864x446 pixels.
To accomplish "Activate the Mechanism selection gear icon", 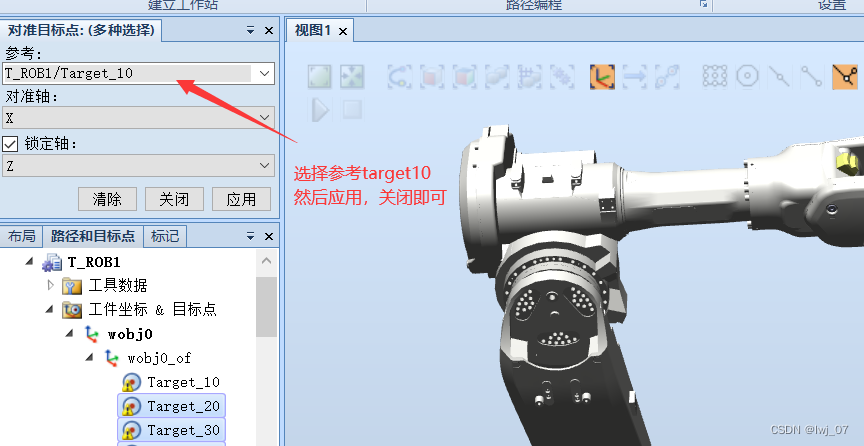I will tap(562, 77).
